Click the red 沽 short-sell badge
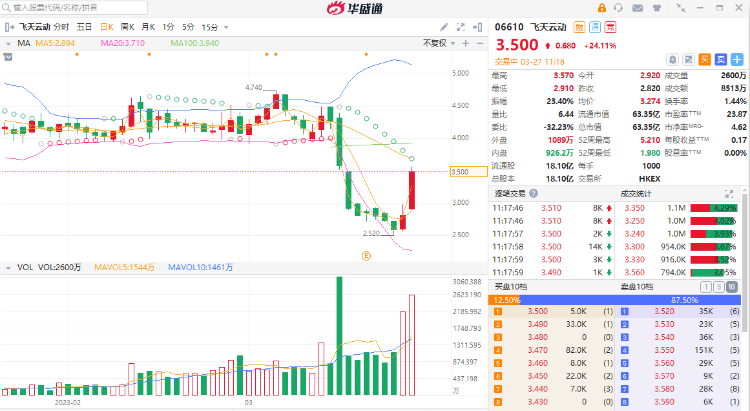Image resolution: width=750 pixels, height=411 pixels. point(610,27)
